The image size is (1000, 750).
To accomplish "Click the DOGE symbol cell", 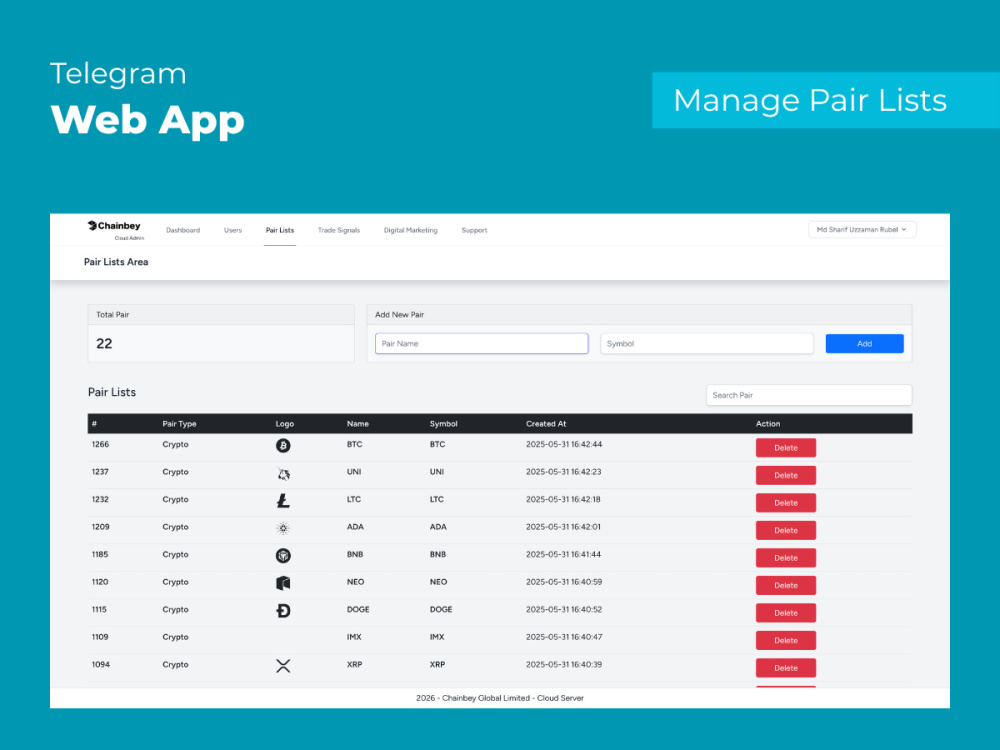I will (441, 609).
